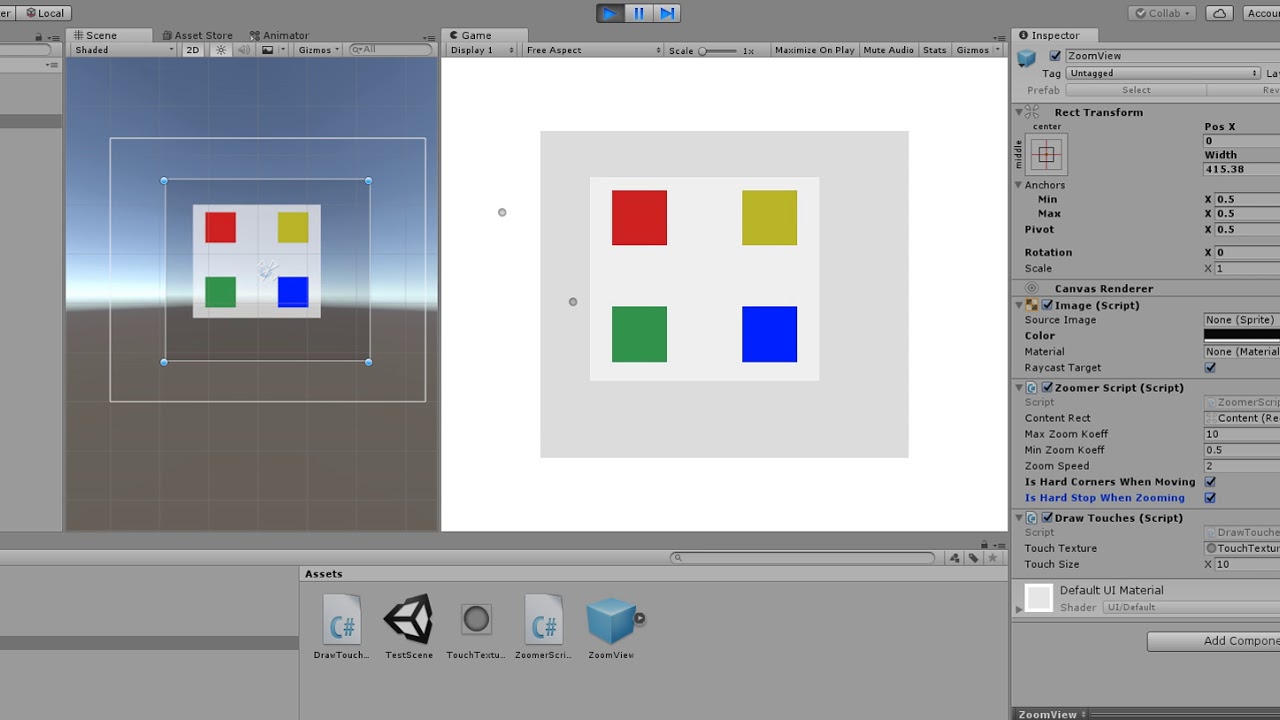Click the Stats button

[934, 50]
